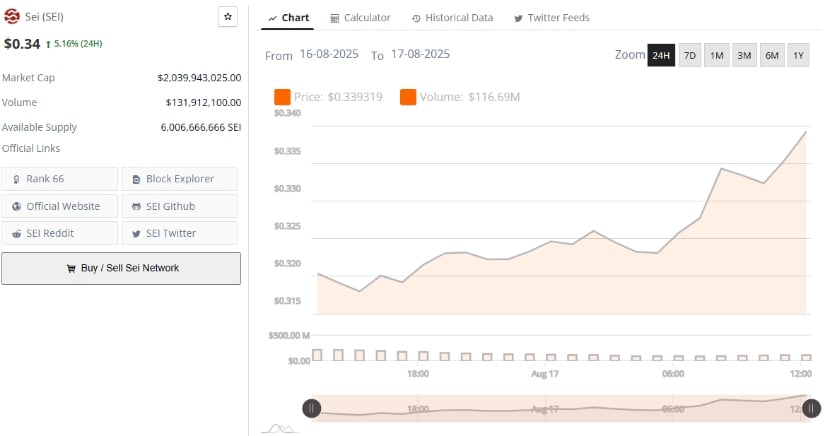Select the 1Y zoom range

pos(798,55)
